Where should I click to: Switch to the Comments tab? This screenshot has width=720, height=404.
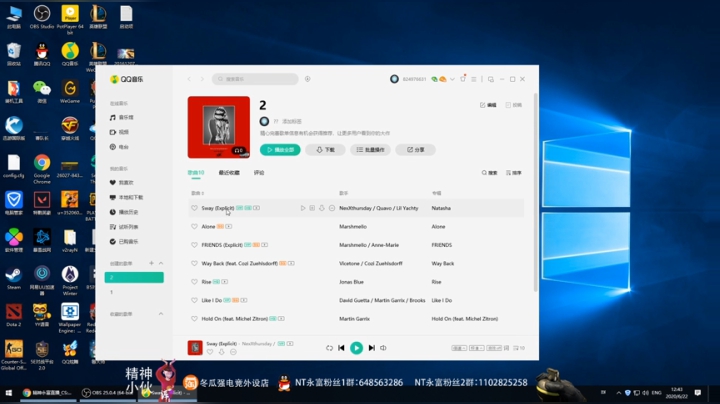pos(259,173)
